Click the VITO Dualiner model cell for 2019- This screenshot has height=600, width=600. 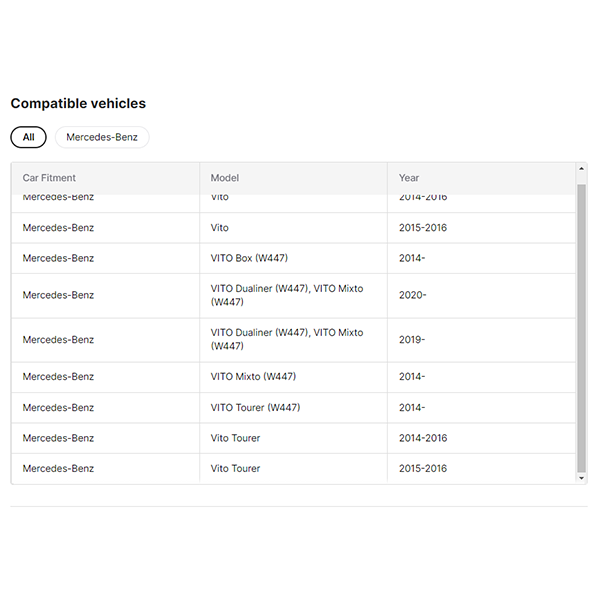[286, 340]
